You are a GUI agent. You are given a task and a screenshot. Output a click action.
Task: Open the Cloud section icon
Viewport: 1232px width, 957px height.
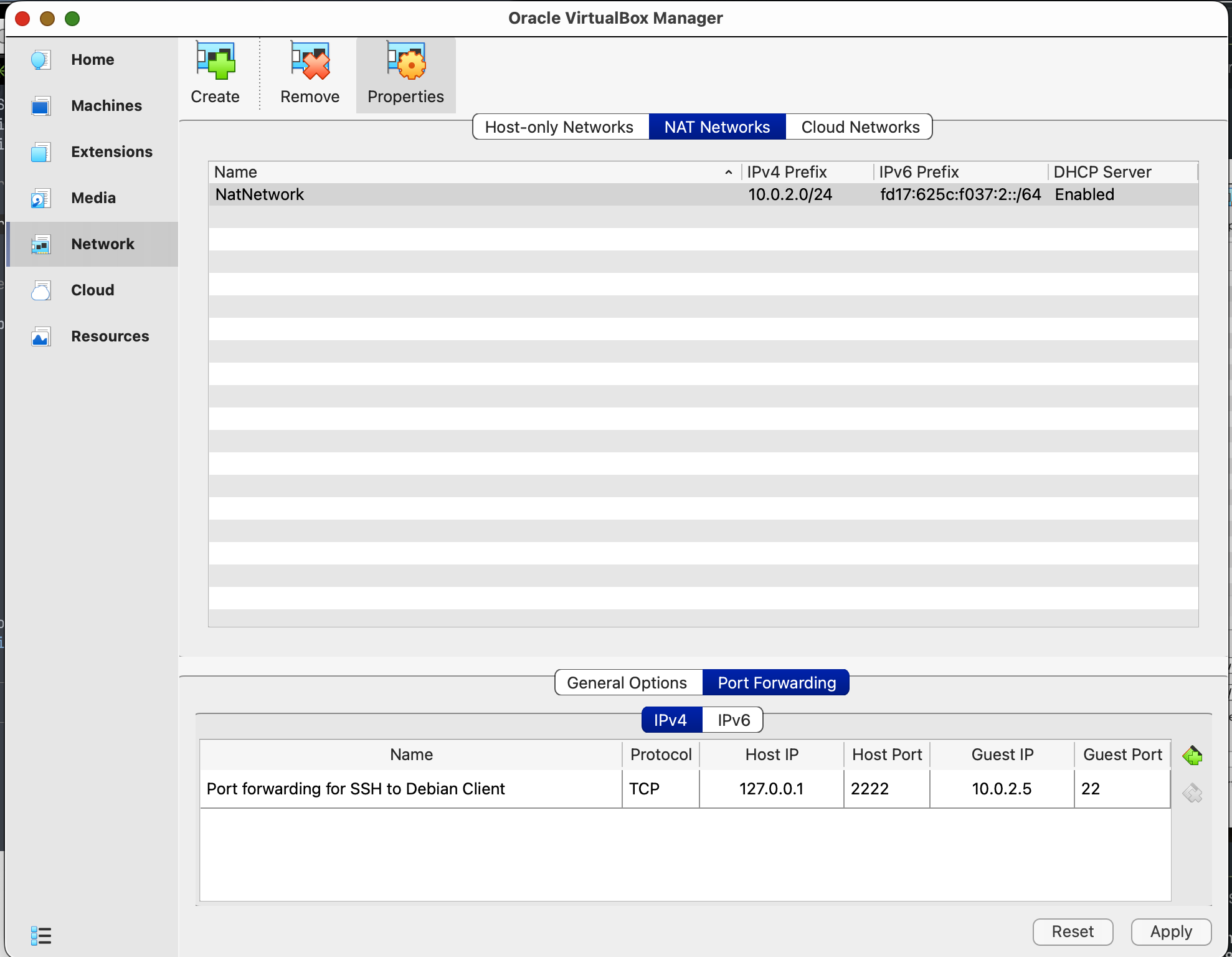[40, 290]
